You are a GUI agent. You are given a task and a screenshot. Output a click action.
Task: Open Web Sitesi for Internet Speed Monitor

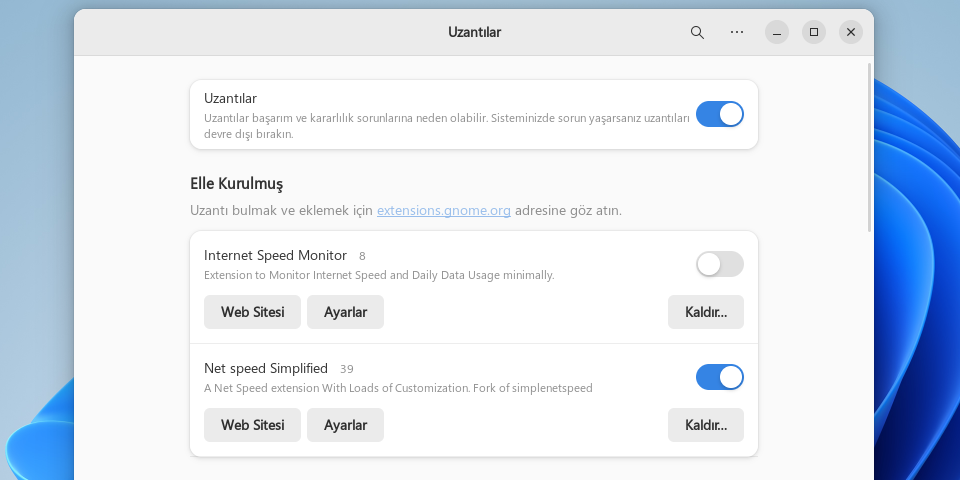tap(252, 312)
